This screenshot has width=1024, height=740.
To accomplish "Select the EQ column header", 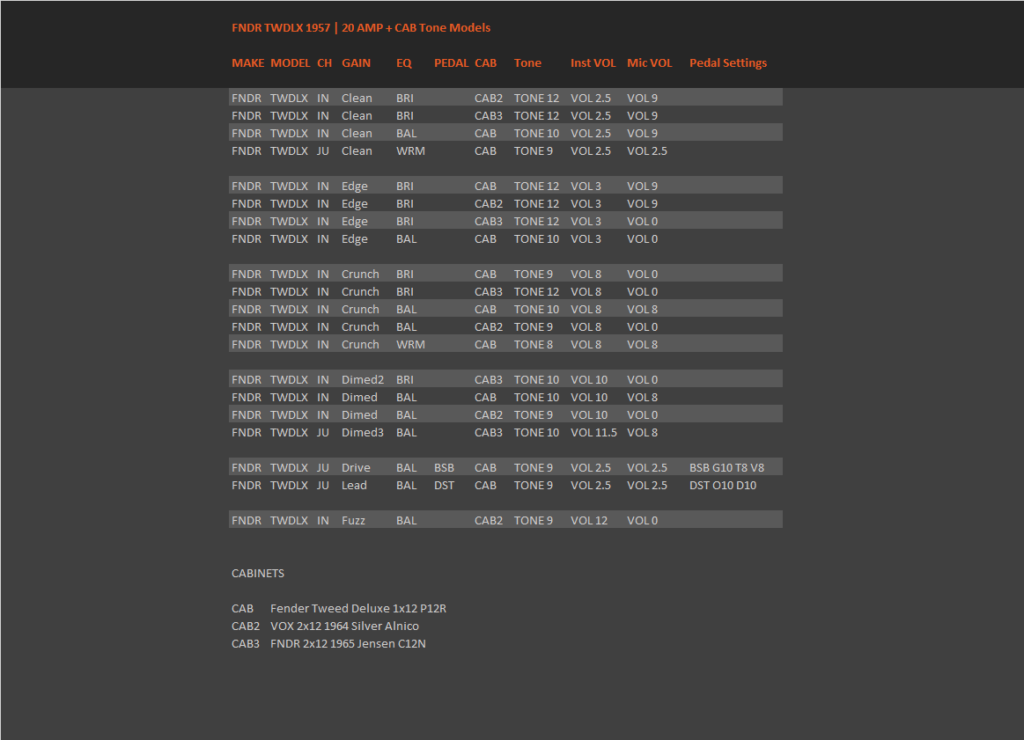I will click(404, 63).
